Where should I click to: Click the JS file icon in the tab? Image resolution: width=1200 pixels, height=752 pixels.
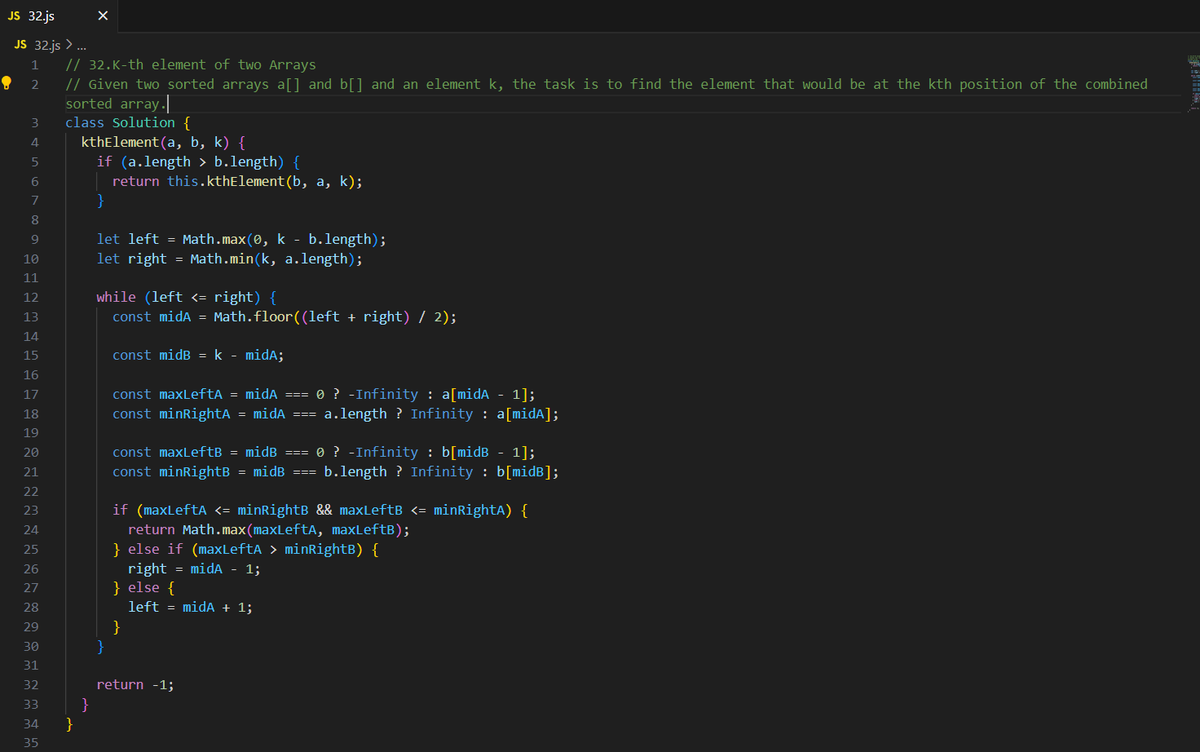[13, 16]
